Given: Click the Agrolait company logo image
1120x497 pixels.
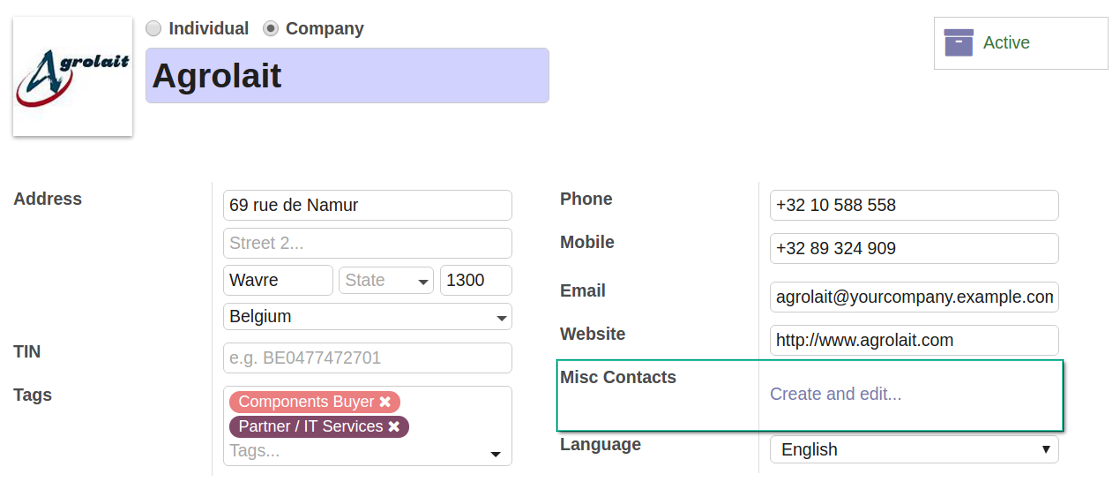Looking at the screenshot, I should point(72,76).
